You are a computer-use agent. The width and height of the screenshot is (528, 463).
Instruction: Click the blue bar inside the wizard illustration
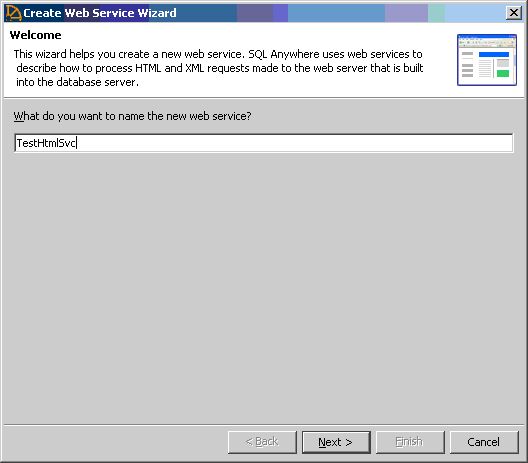[494, 54]
